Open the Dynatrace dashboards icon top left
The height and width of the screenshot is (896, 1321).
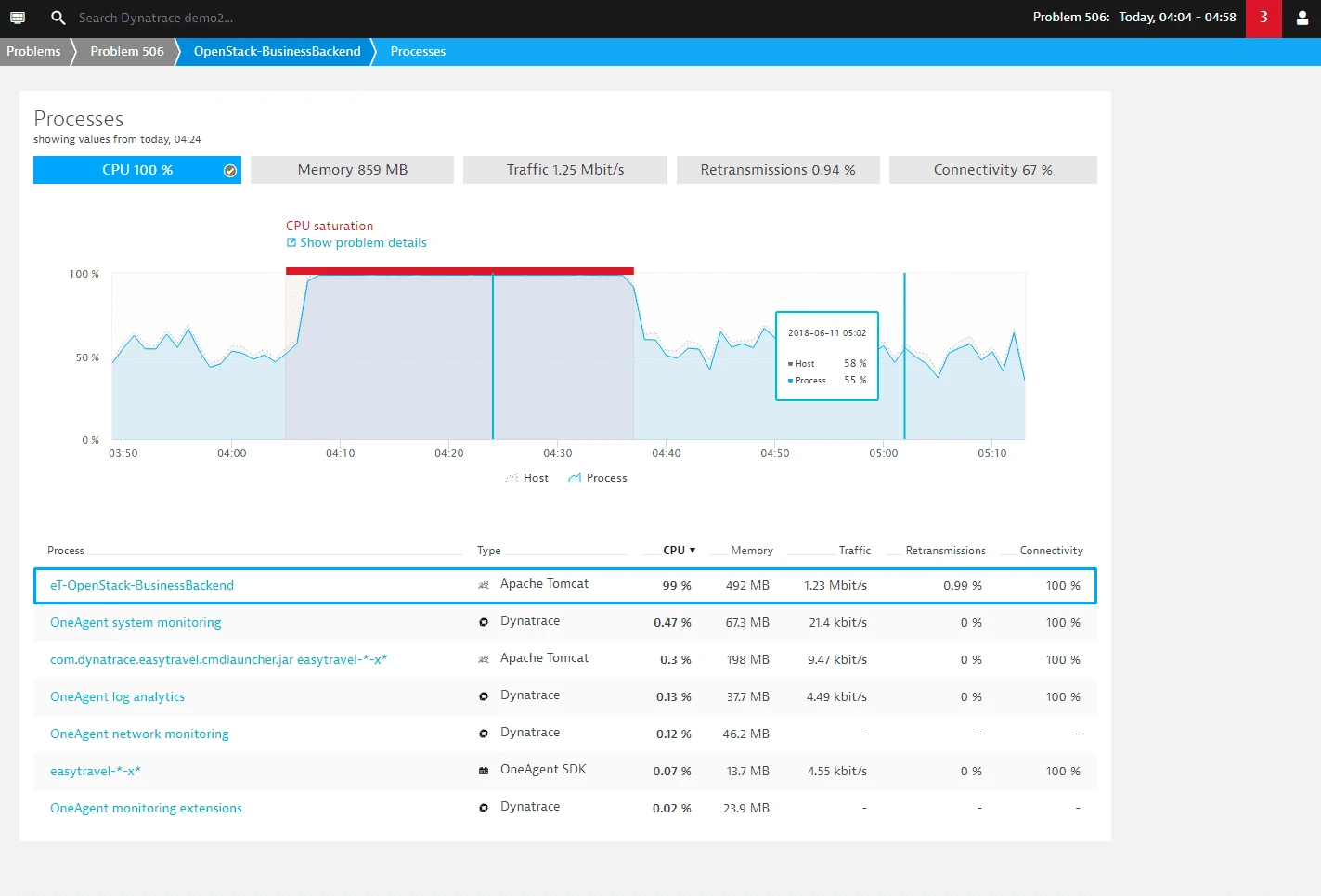pyautogui.click(x=17, y=18)
